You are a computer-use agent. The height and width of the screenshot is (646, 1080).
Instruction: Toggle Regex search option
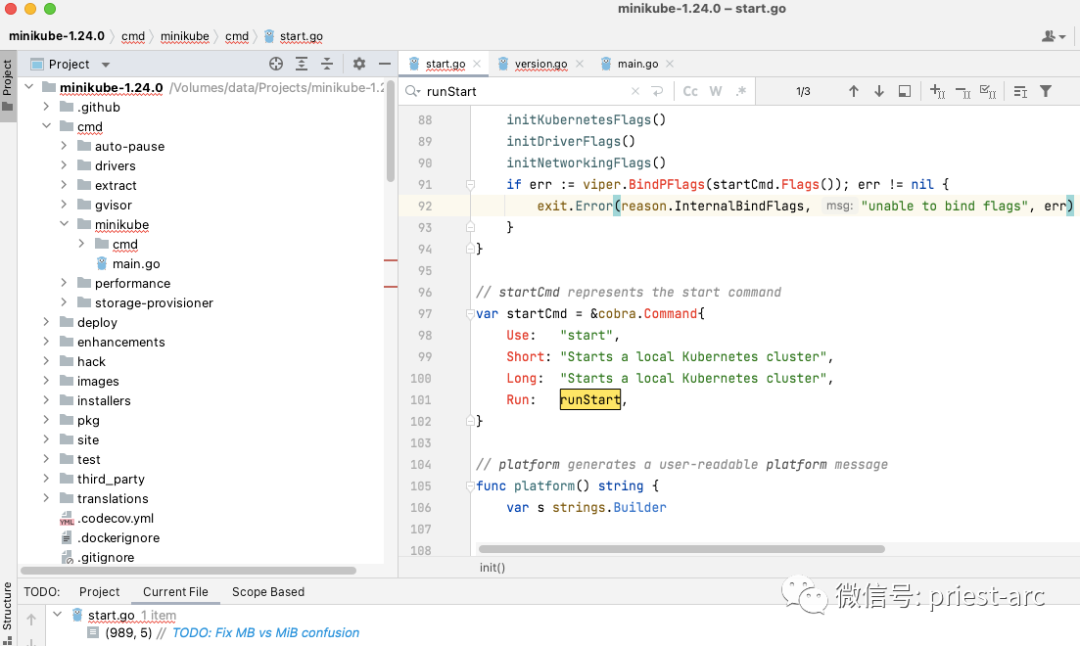coord(741,91)
